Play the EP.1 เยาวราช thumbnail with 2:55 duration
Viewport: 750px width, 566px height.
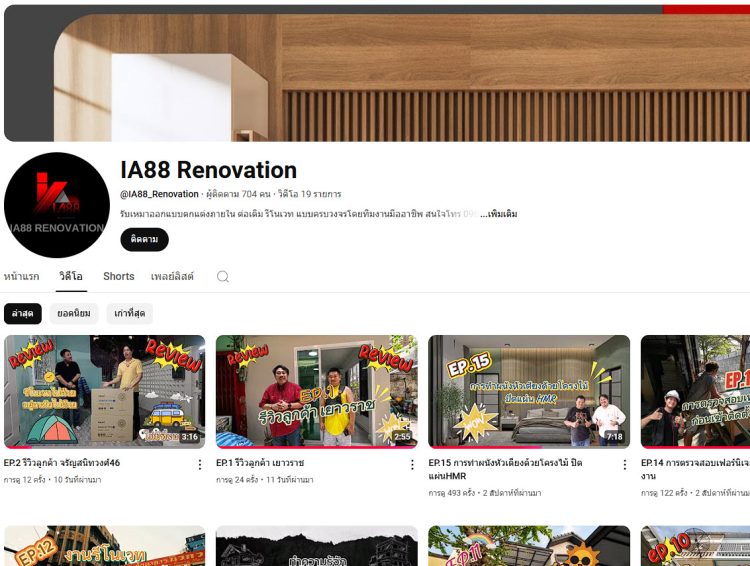pyautogui.click(x=317, y=391)
